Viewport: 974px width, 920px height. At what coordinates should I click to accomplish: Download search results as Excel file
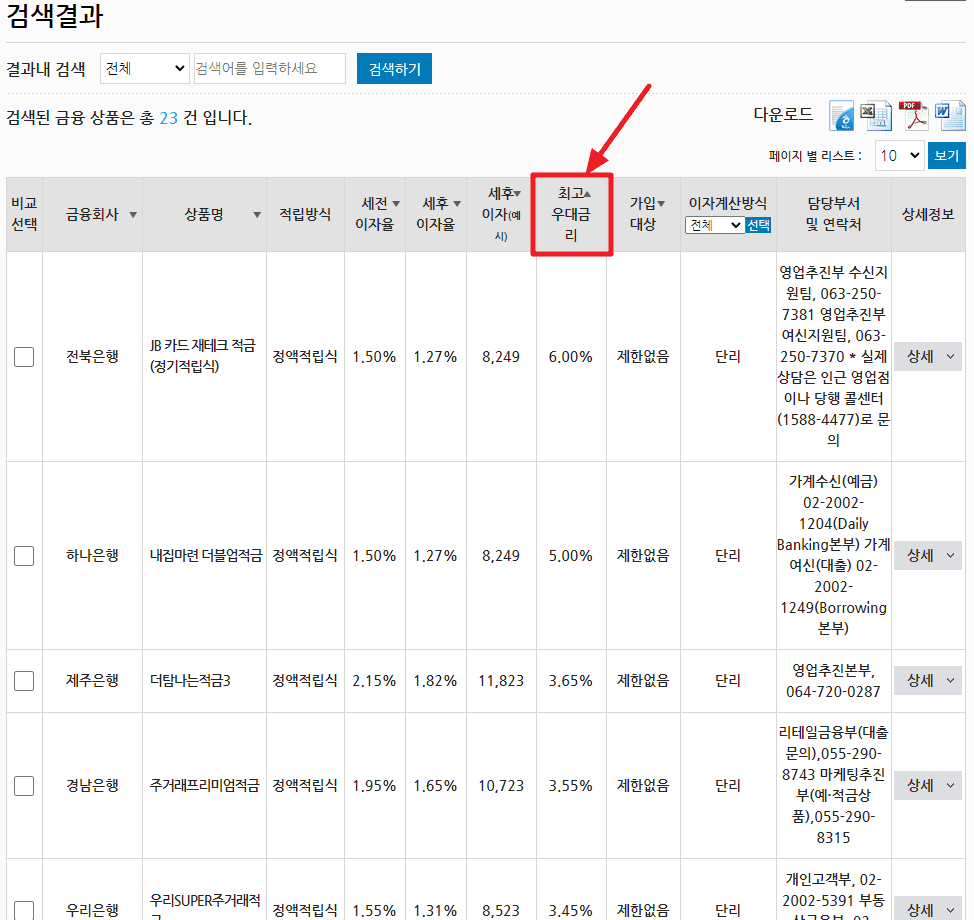(875, 115)
